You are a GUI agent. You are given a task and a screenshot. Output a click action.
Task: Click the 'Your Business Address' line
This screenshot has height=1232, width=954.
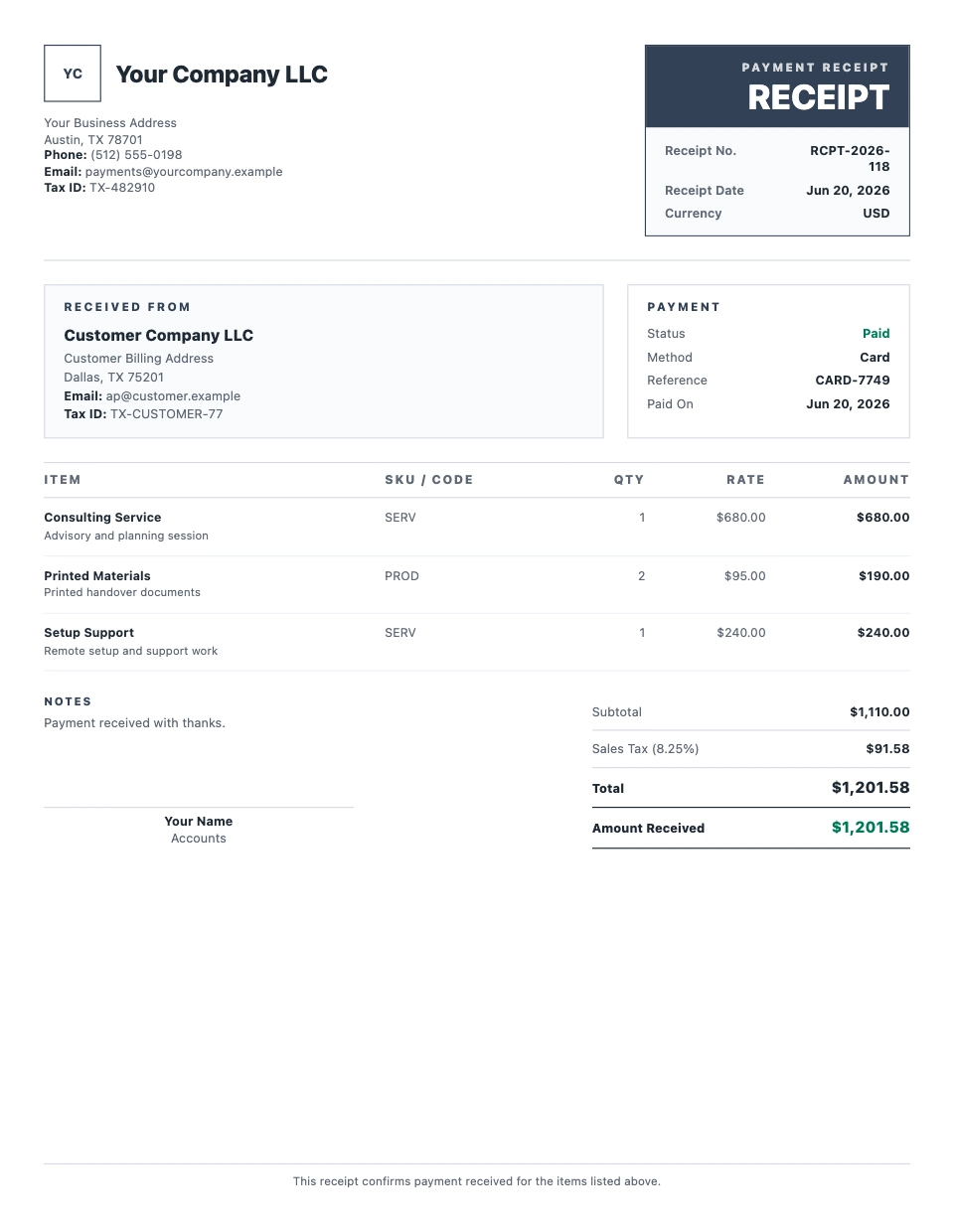(110, 123)
